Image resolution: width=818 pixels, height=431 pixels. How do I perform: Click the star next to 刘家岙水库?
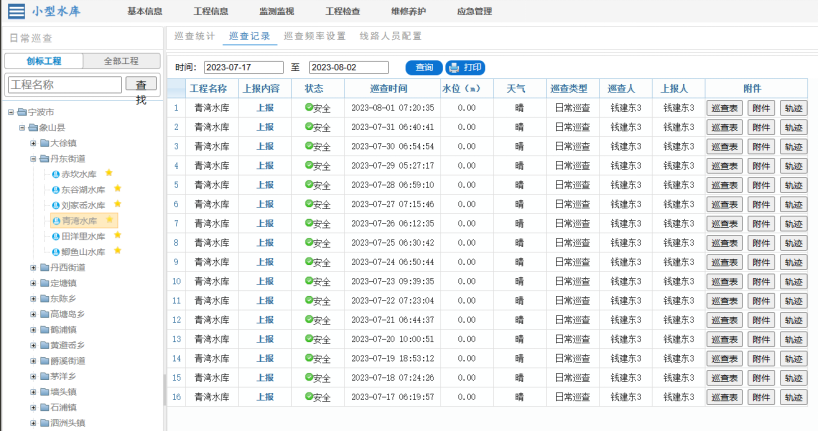117,204
